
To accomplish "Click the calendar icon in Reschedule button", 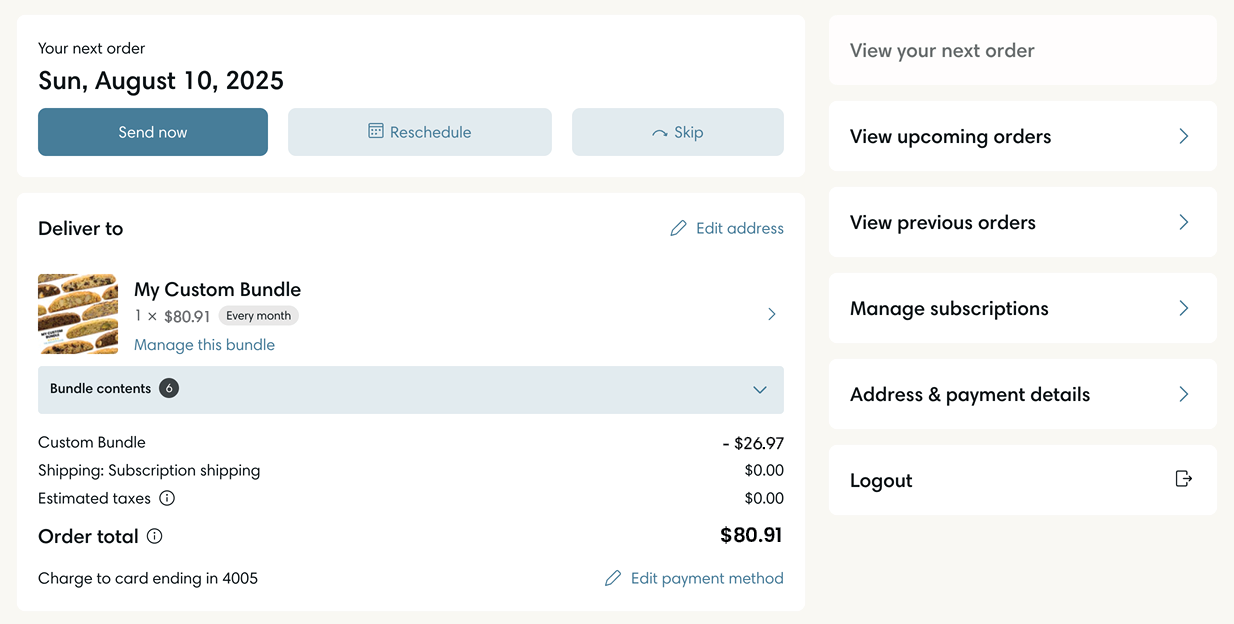I will pyautogui.click(x=376, y=131).
